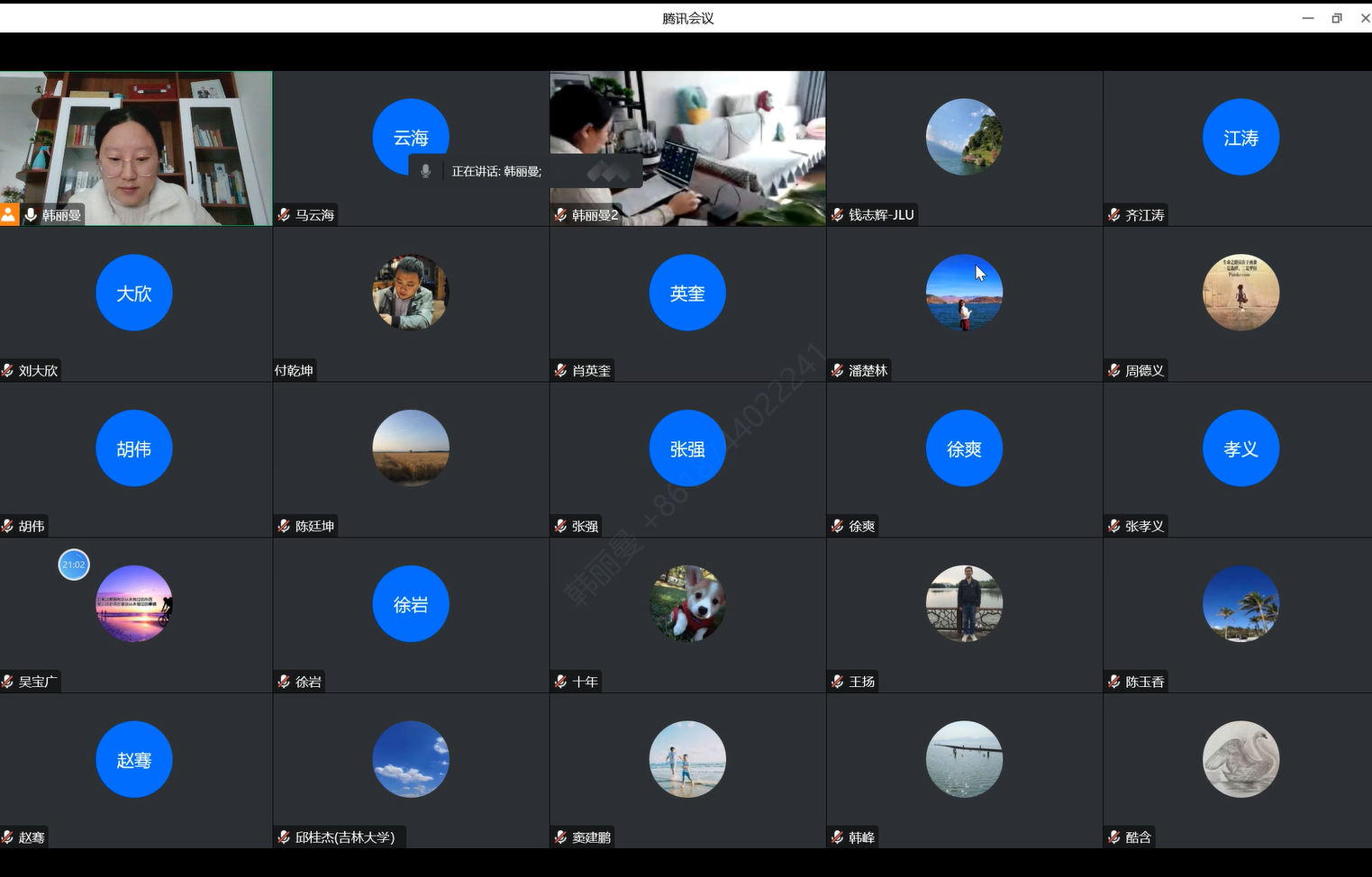Click the blue 徐爽 avatar circle
The image size is (1372, 877).
964,448
